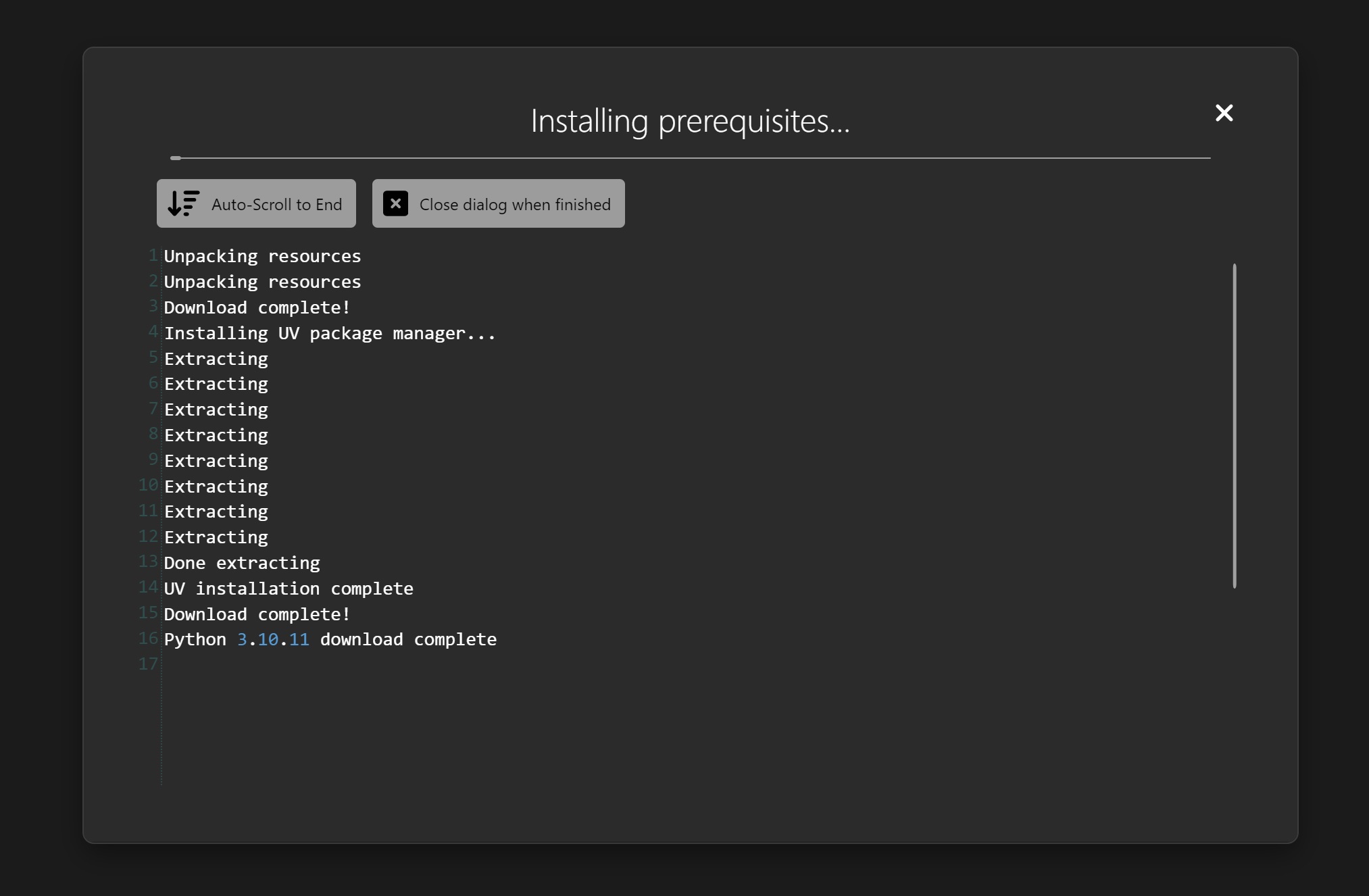The height and width of the screenshot is (896, 1369).
Task: Click the 'Python 3.10.11 download complete' line
Action: [x=330, y=639]
